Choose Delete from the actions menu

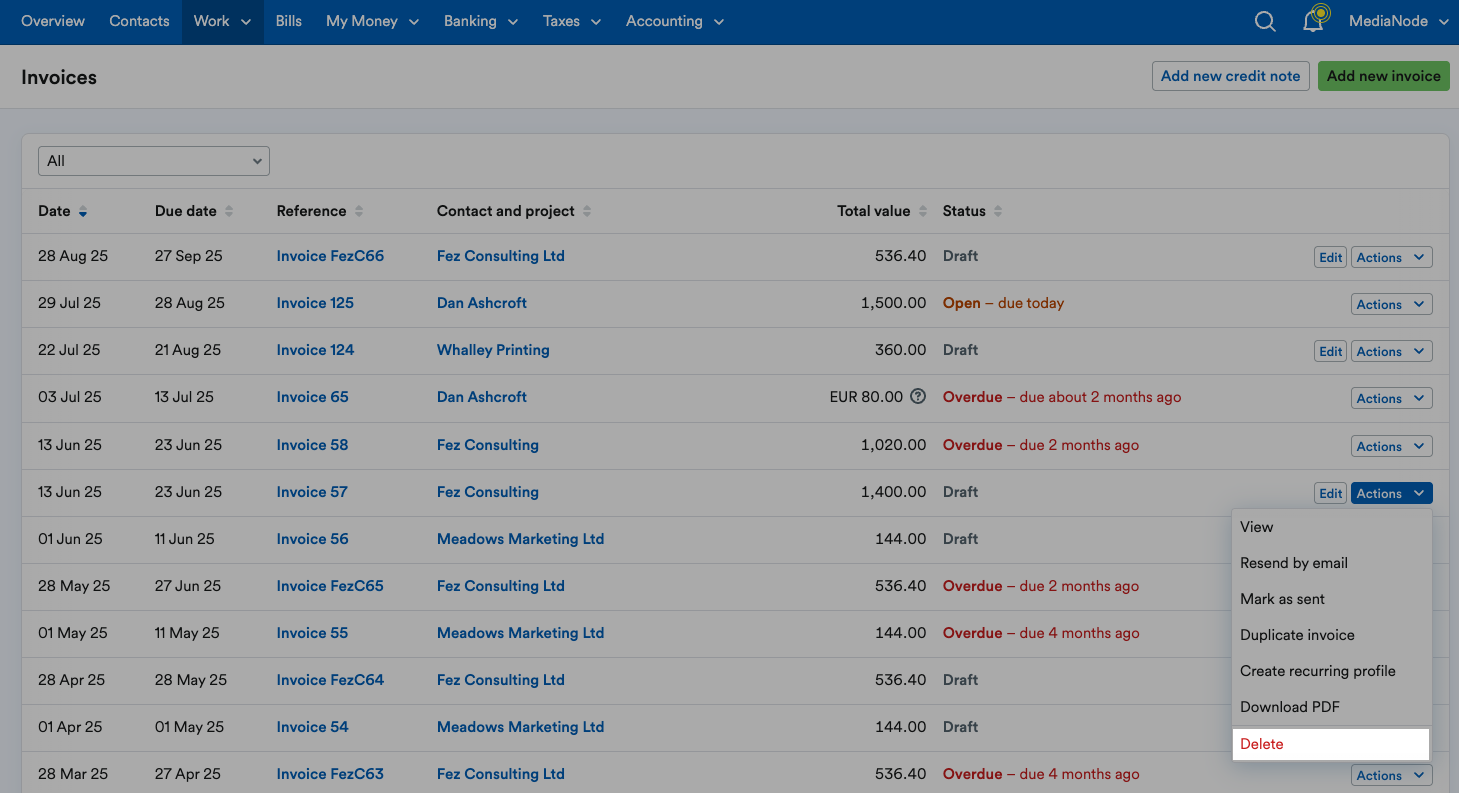(1331, 744)
